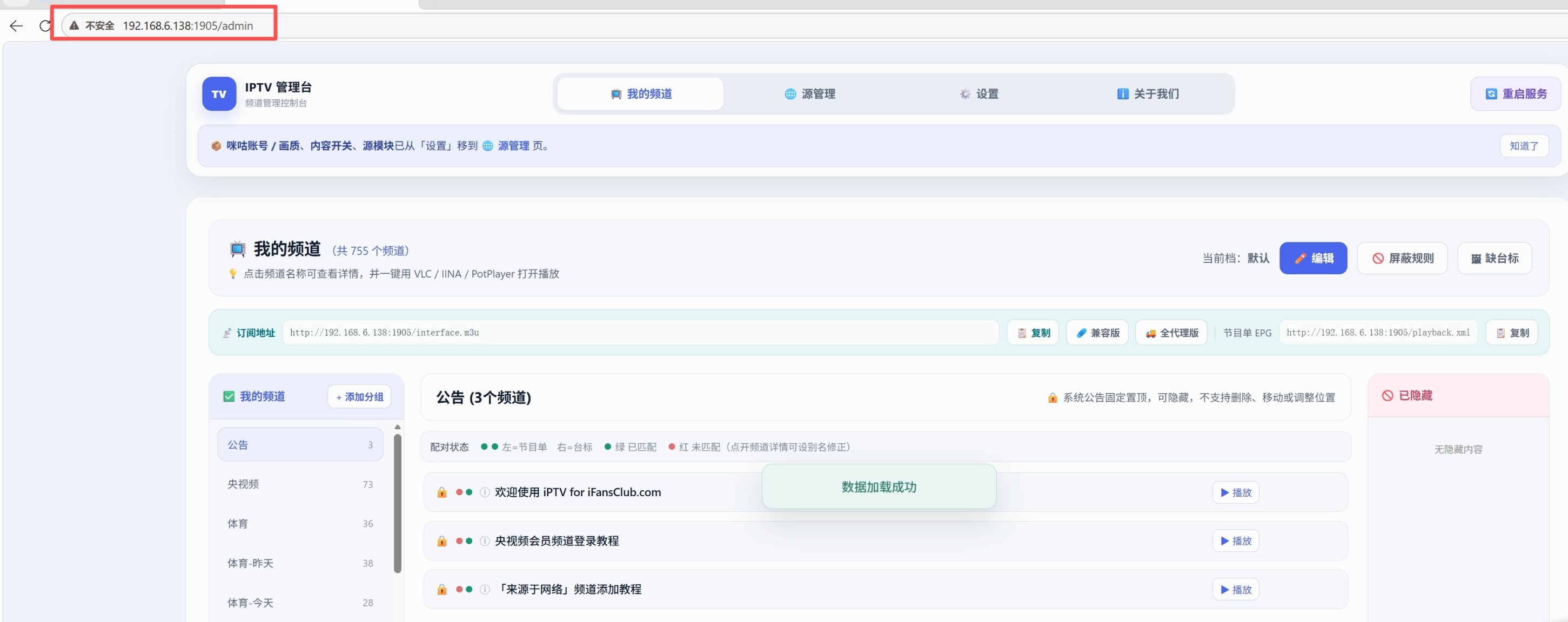Screen dimensions: 1568x622
Task: Open the 设置 tab
Action: pyautogui.click(x=979, y=93)
